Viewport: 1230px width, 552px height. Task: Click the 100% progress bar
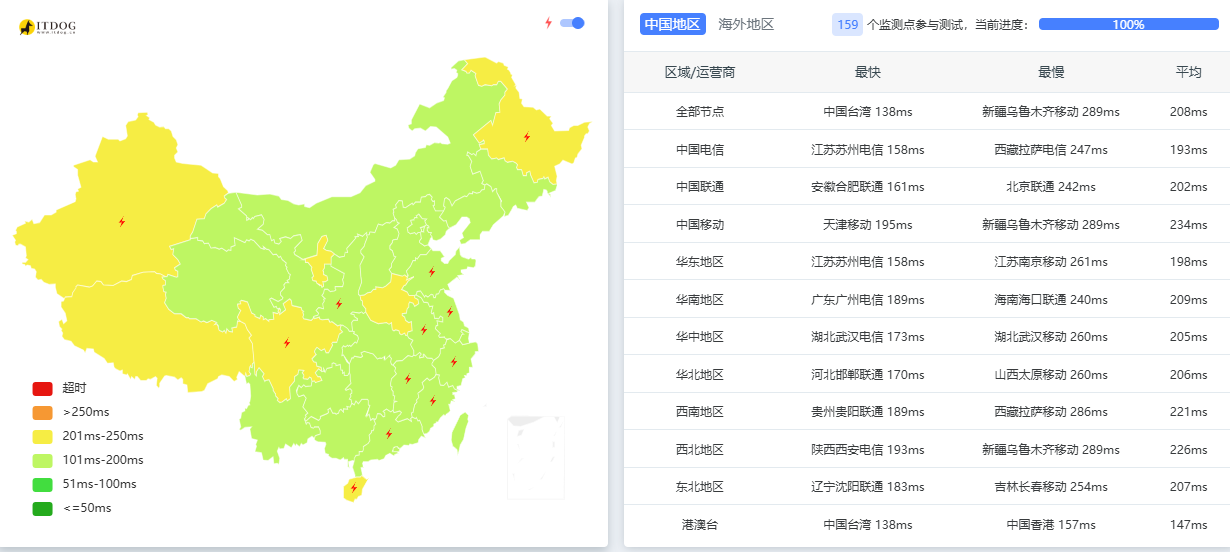point(1129,24)
